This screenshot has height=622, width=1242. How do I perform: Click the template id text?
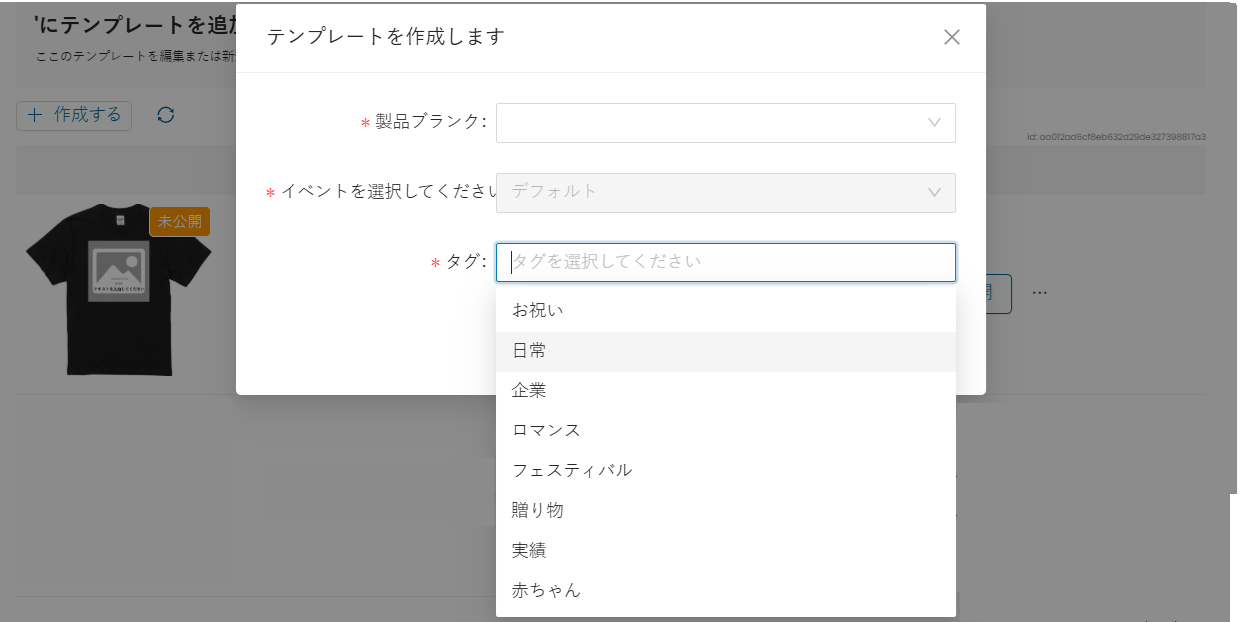tap(1116, 137)
